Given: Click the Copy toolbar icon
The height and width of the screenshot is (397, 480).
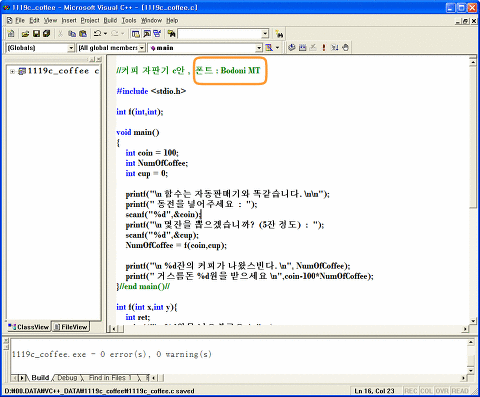Looking at the screenshot, I should (72, 34).
